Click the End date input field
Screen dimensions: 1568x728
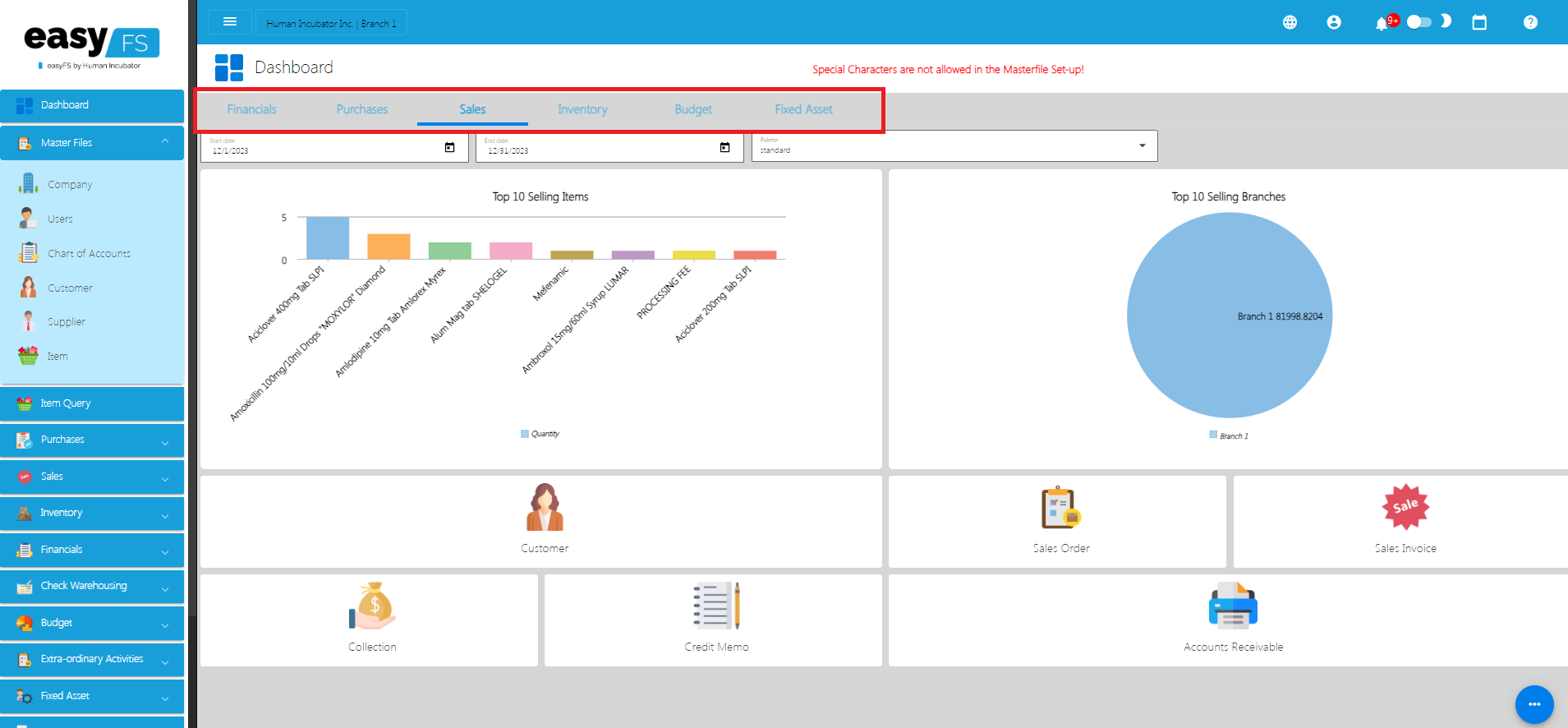pos(609,146)
